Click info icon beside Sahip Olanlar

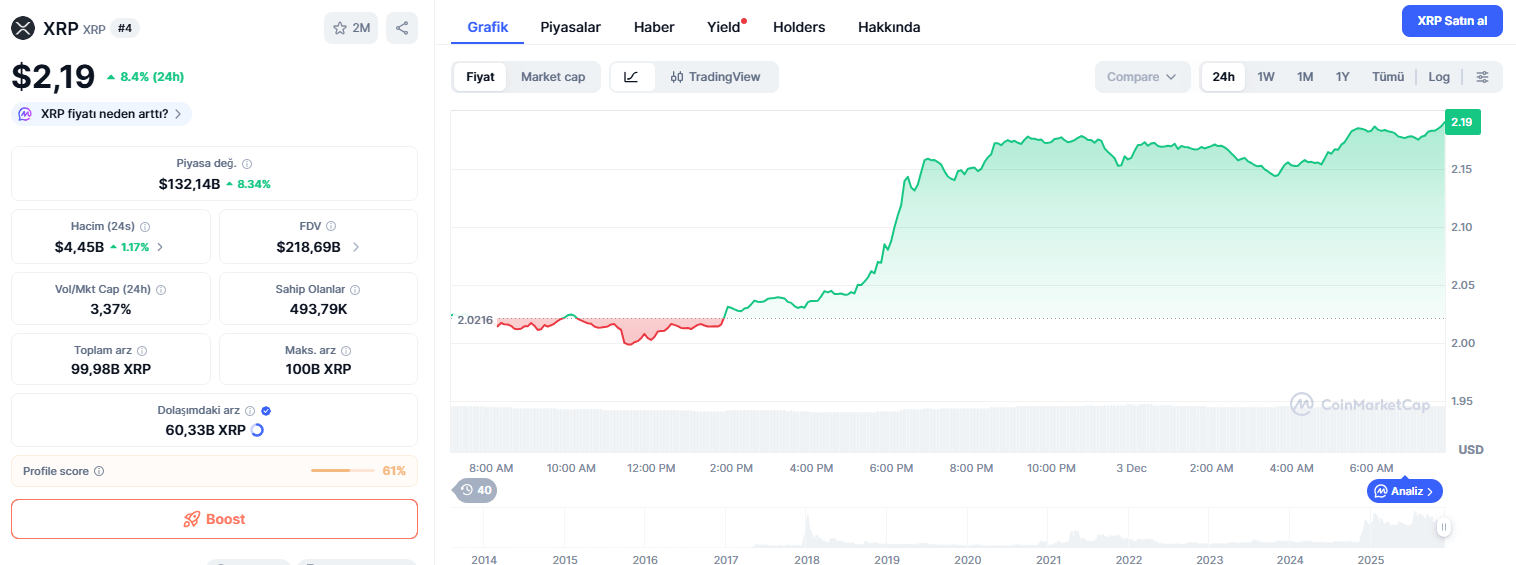tap(355, 290)
